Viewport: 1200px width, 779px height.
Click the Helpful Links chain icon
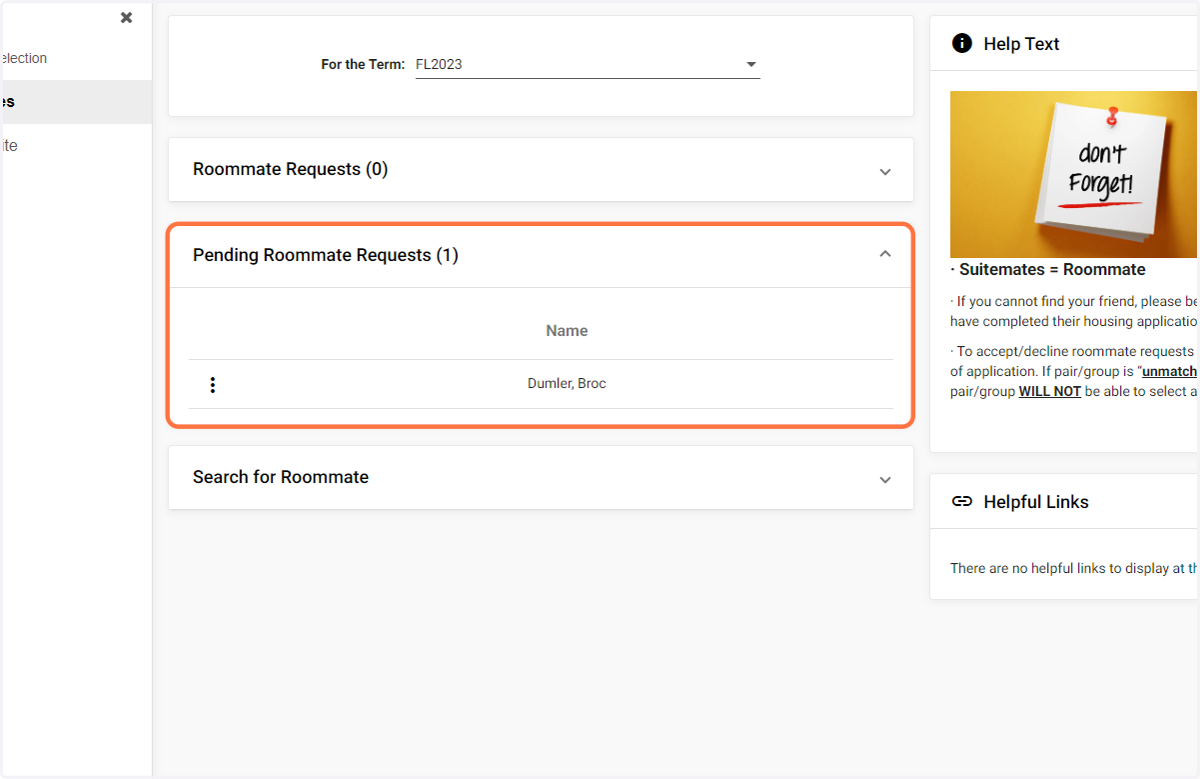pyautogui.click(x=962, y=502)
